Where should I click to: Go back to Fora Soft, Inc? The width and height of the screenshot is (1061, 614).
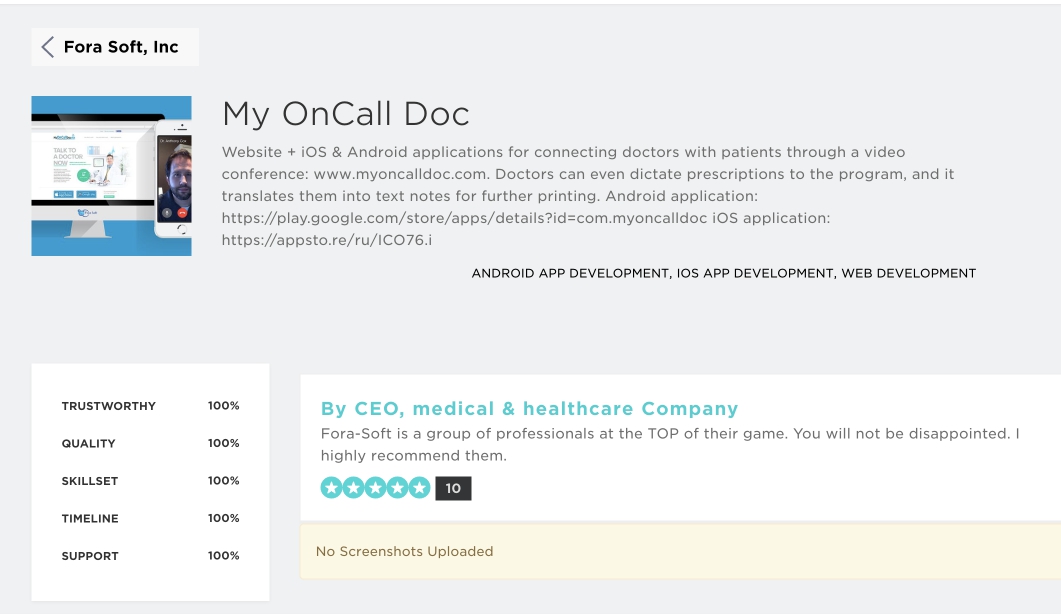115,47
